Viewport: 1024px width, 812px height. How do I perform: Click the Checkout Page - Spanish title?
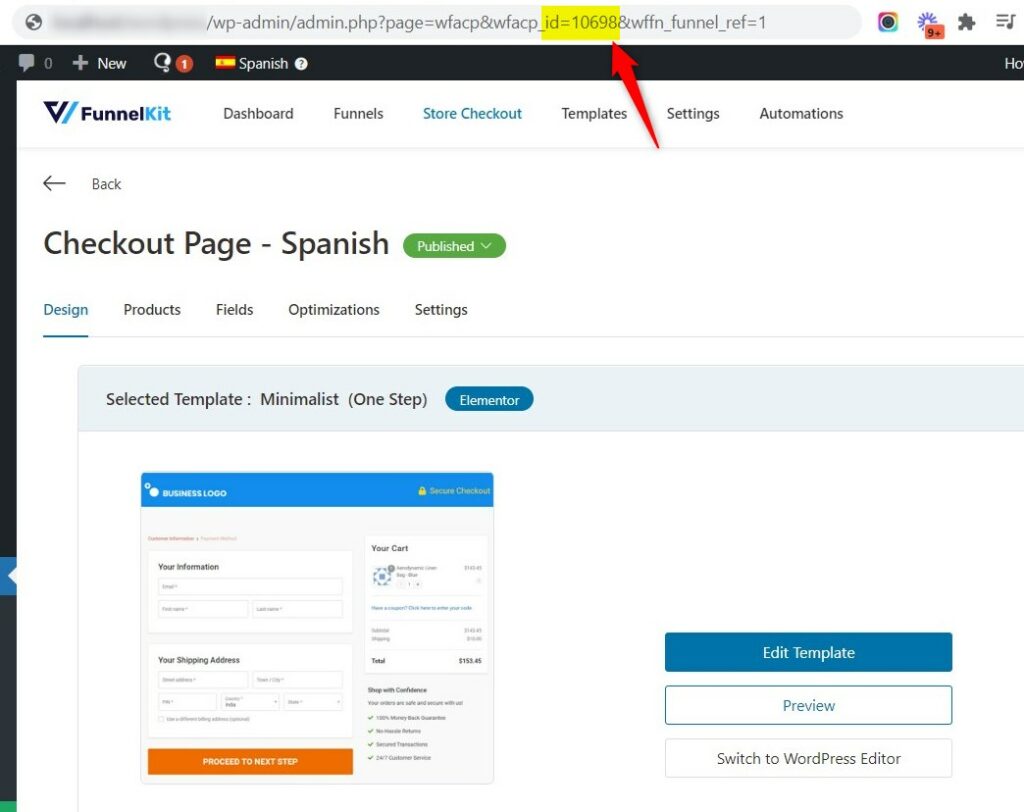pos(216,244)
